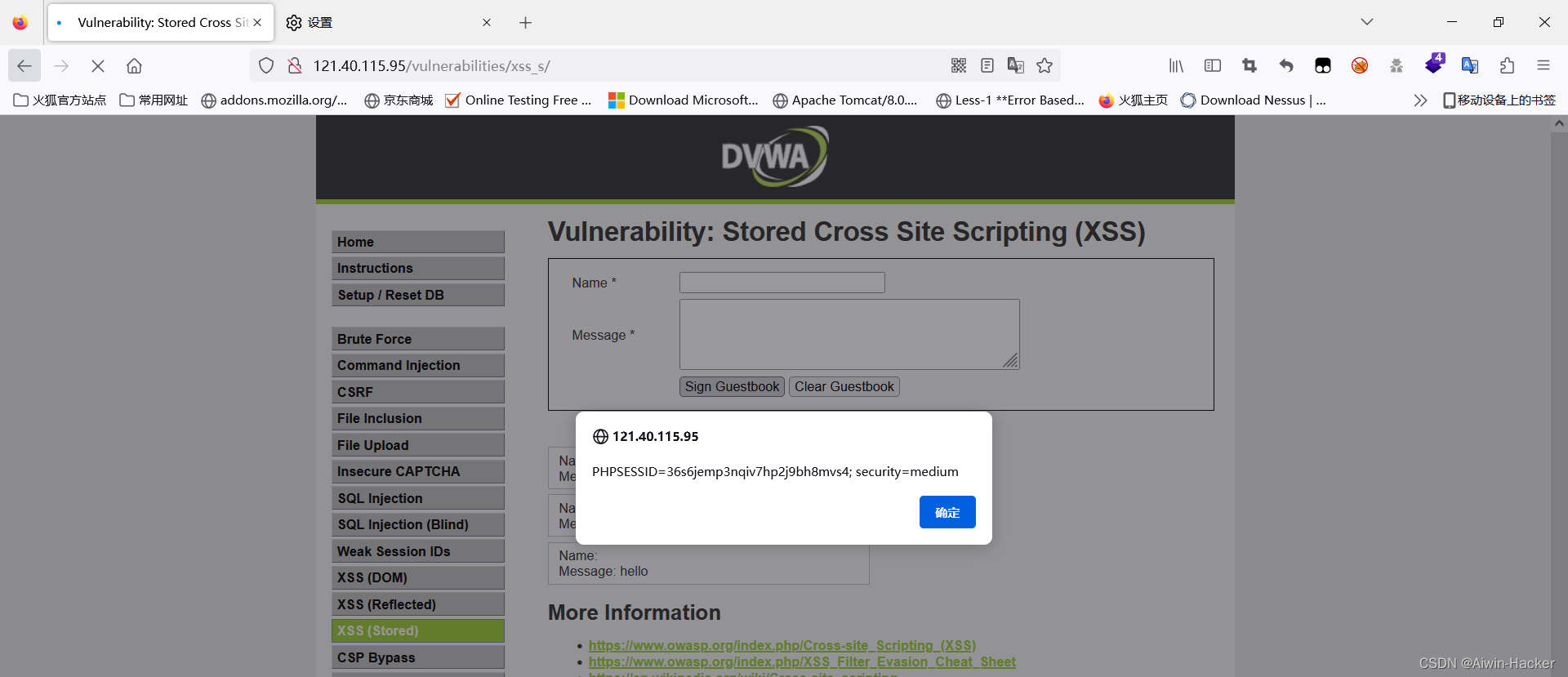The height and width of the screenshot is (677, 1568).
Task: Open the addons.mozilla.org bookmark
Action: click(x=274, y=100)
